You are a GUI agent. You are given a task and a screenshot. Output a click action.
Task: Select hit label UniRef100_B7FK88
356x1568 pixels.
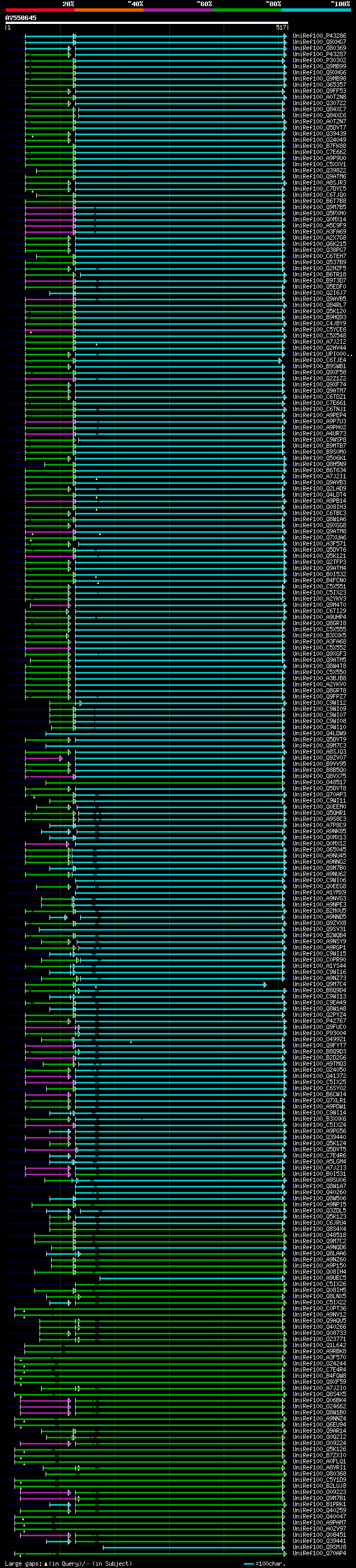pos(319,146)
